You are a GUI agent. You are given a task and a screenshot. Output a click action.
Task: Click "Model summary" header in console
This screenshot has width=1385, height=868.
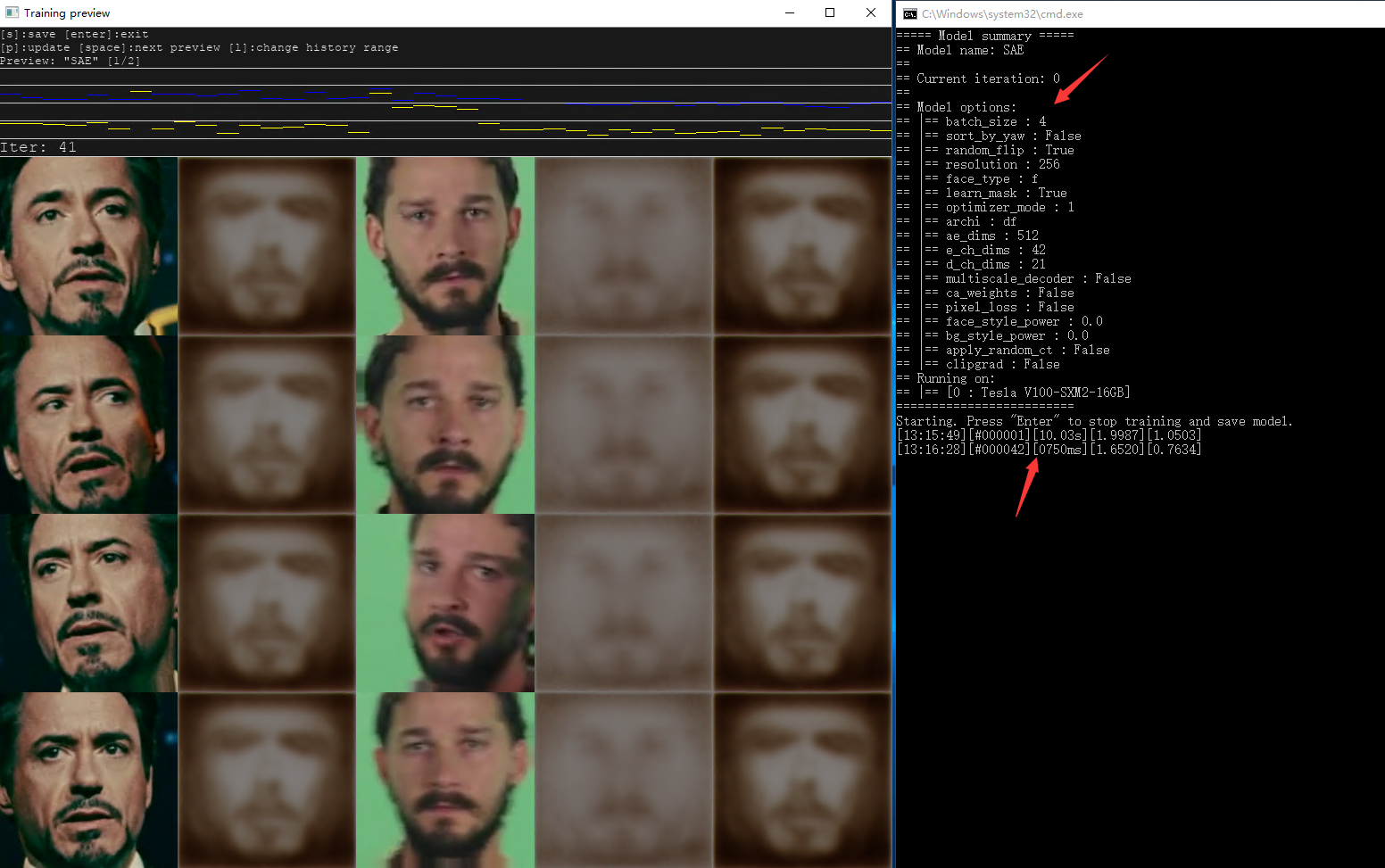(984, 36)
